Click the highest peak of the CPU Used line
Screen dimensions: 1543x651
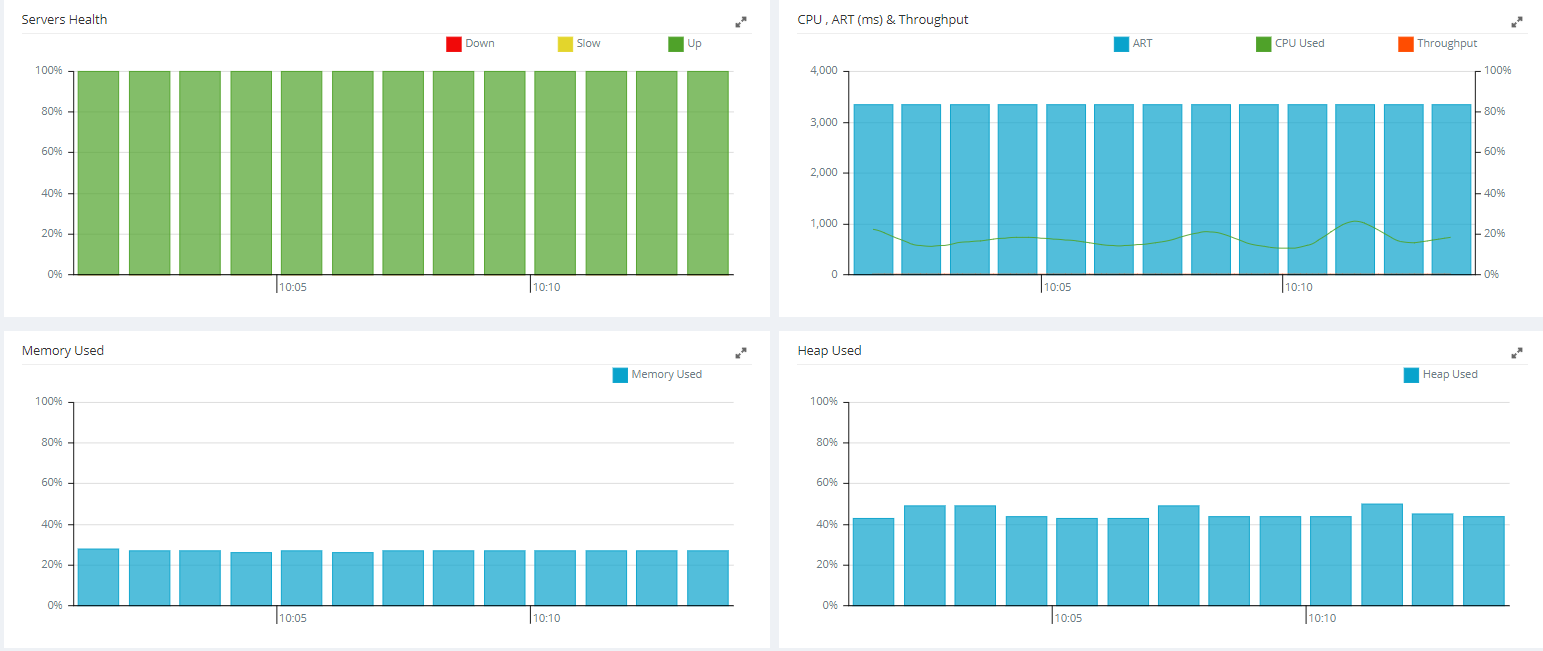click(1355, 222)
